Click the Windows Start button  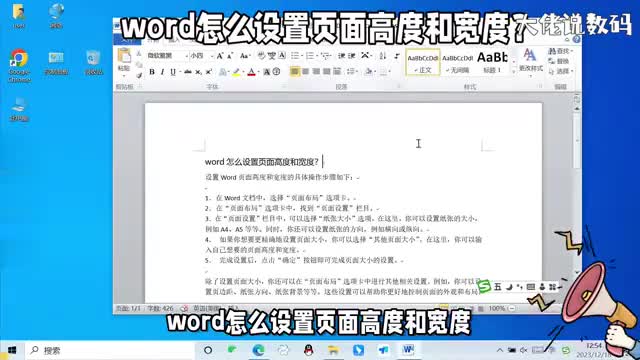tap(12, 350)
